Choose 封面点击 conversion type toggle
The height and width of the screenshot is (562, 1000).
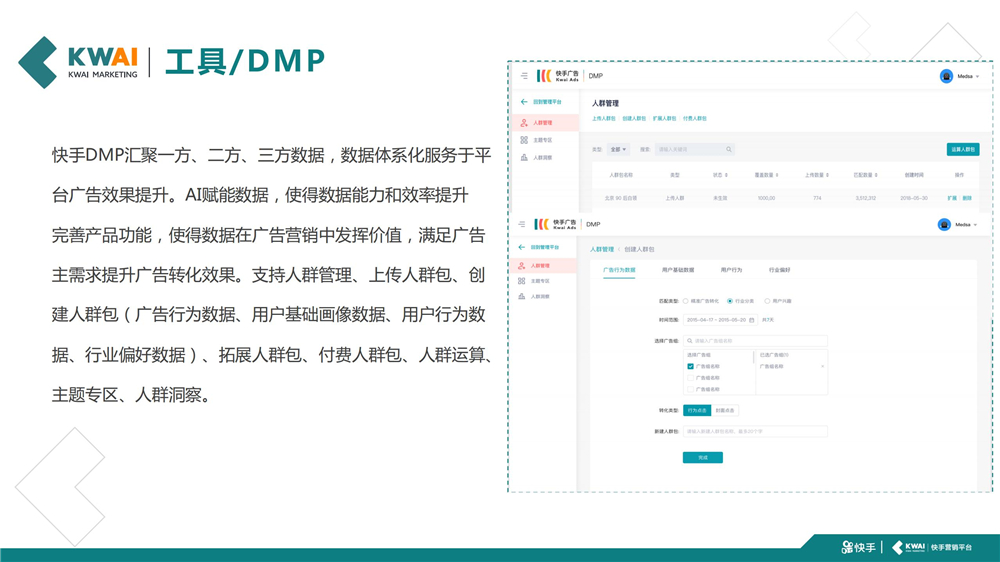[724, 410]
